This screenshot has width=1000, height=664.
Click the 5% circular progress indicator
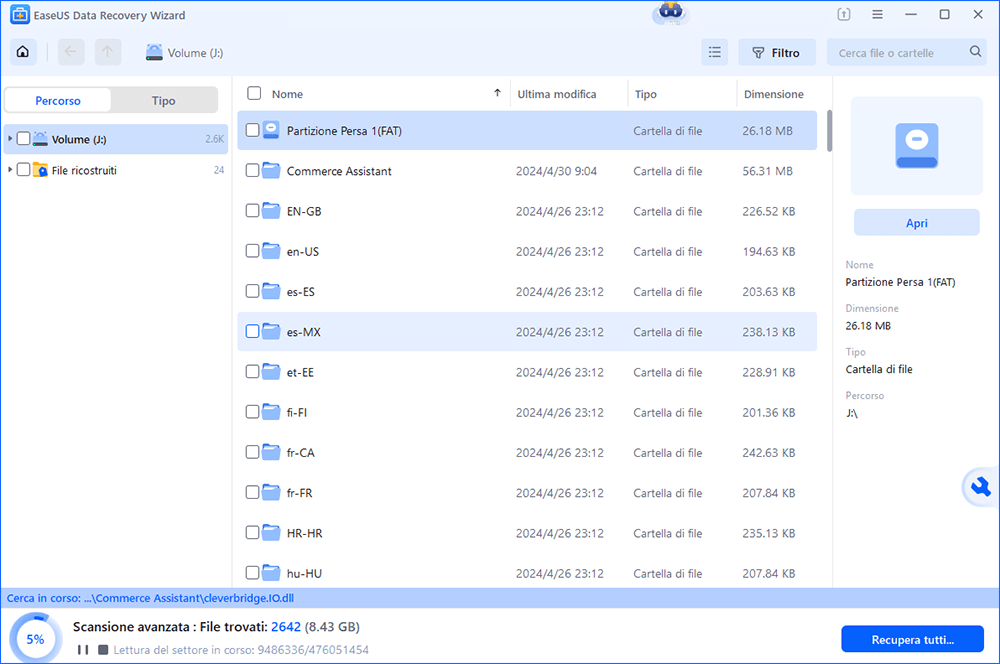point(36,638)
